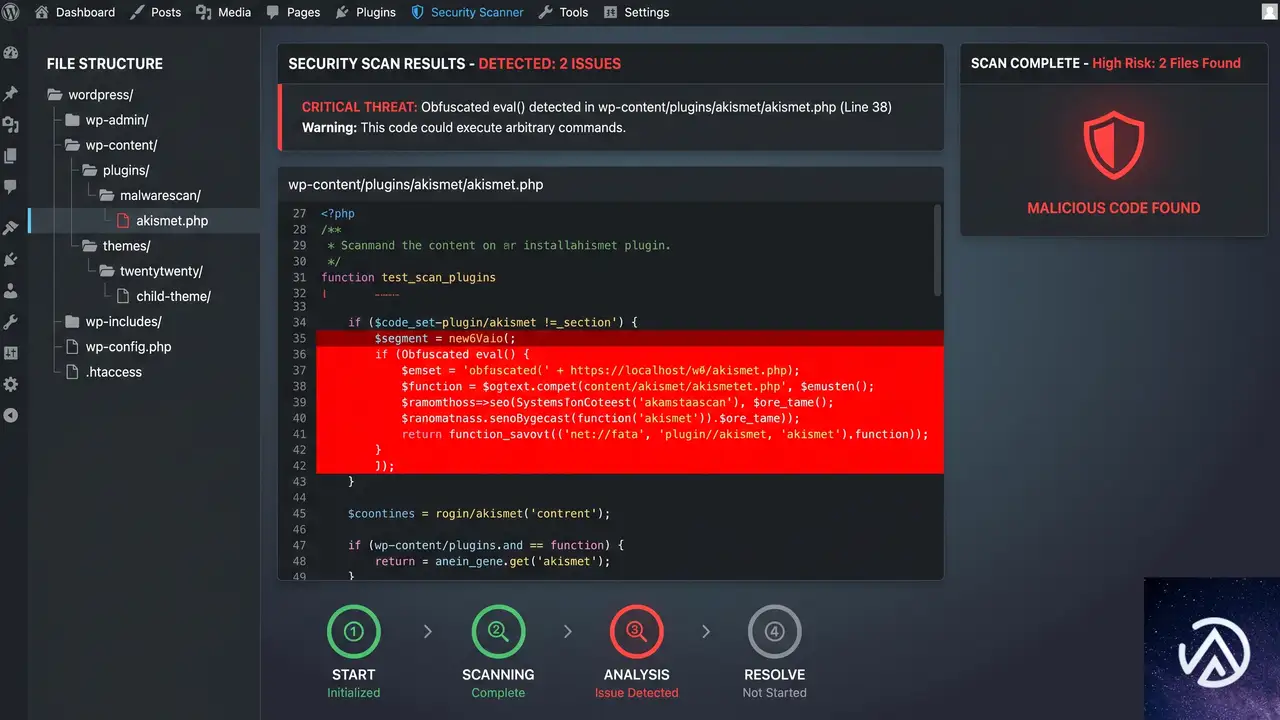Open Posts via the pushpin sidebar icon
Viewport: 1280px width, 720px height.
coord(11,93)
